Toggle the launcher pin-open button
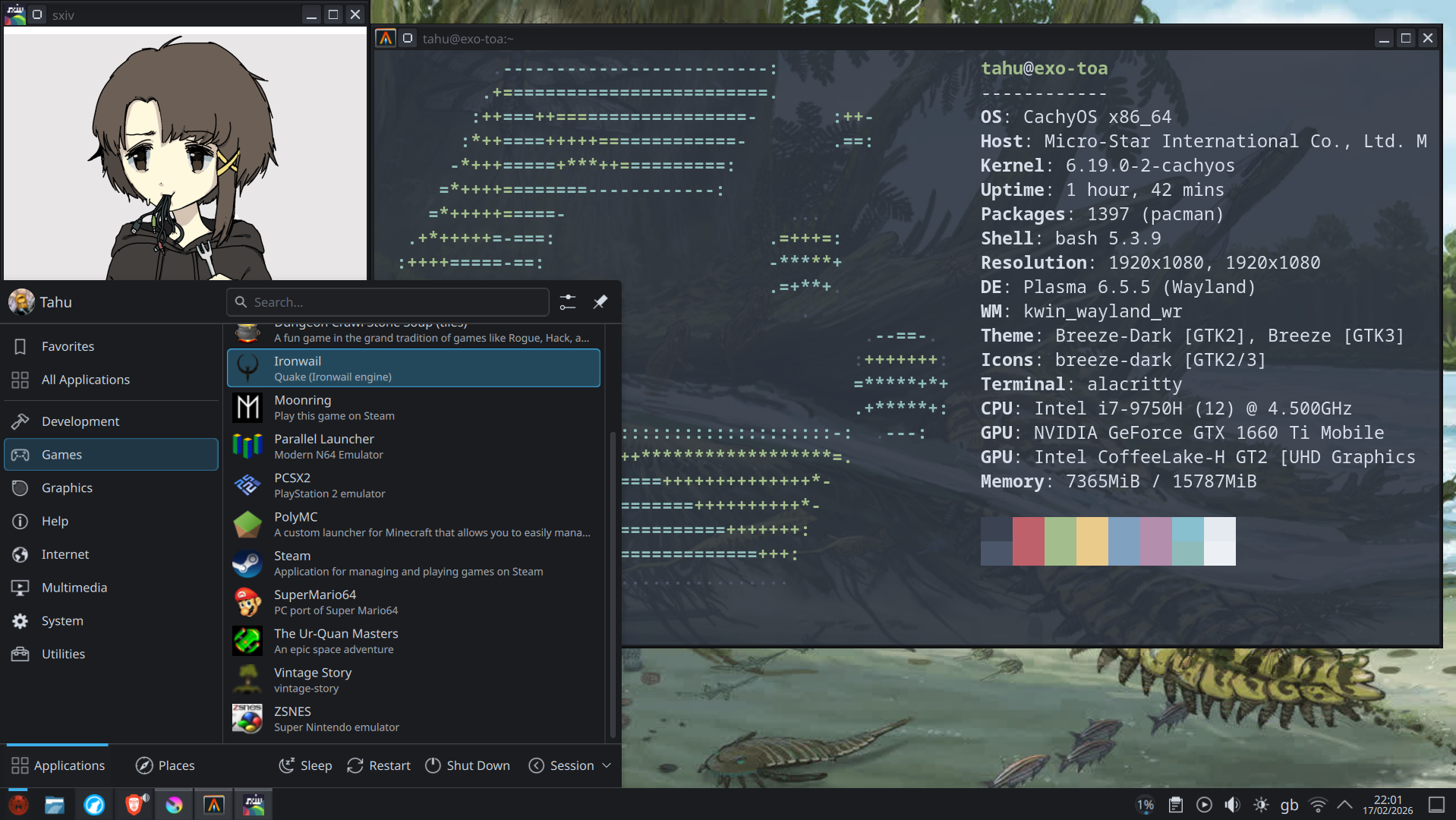This screenshot has width=1456, height=820. coord(600,302)
